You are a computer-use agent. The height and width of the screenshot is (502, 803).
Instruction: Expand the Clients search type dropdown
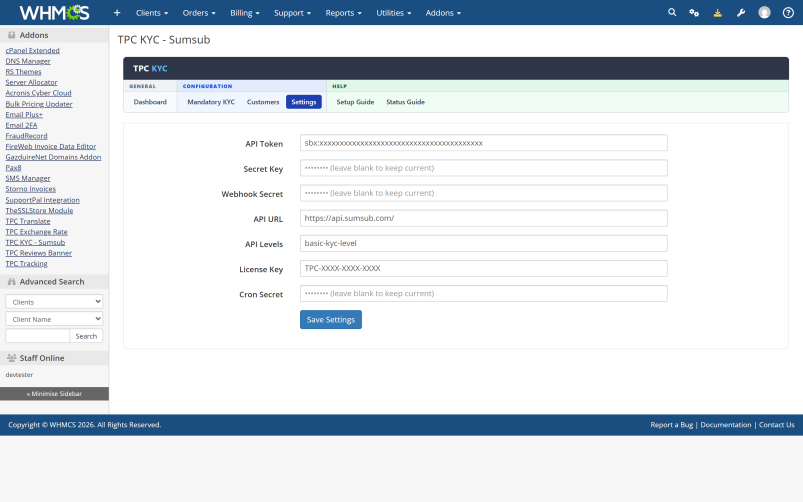[54, 302]
